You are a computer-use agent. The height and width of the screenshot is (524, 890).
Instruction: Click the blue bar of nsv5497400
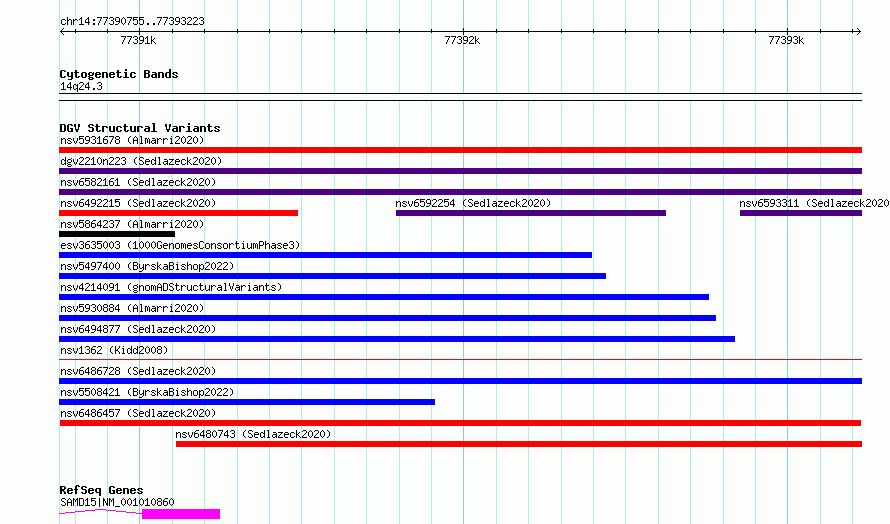[332, 276]
